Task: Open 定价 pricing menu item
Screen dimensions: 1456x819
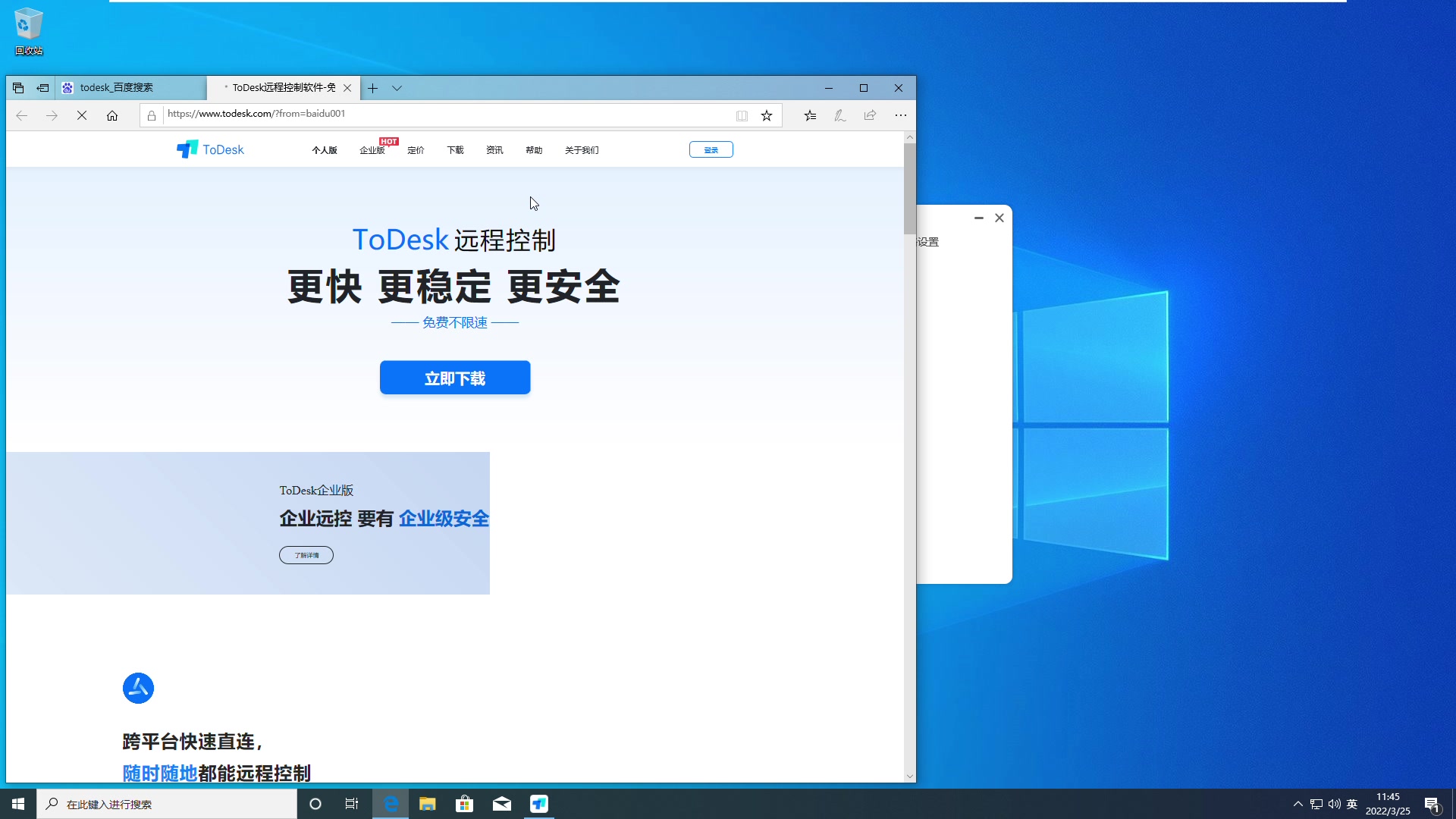Action: click(416, 150)
